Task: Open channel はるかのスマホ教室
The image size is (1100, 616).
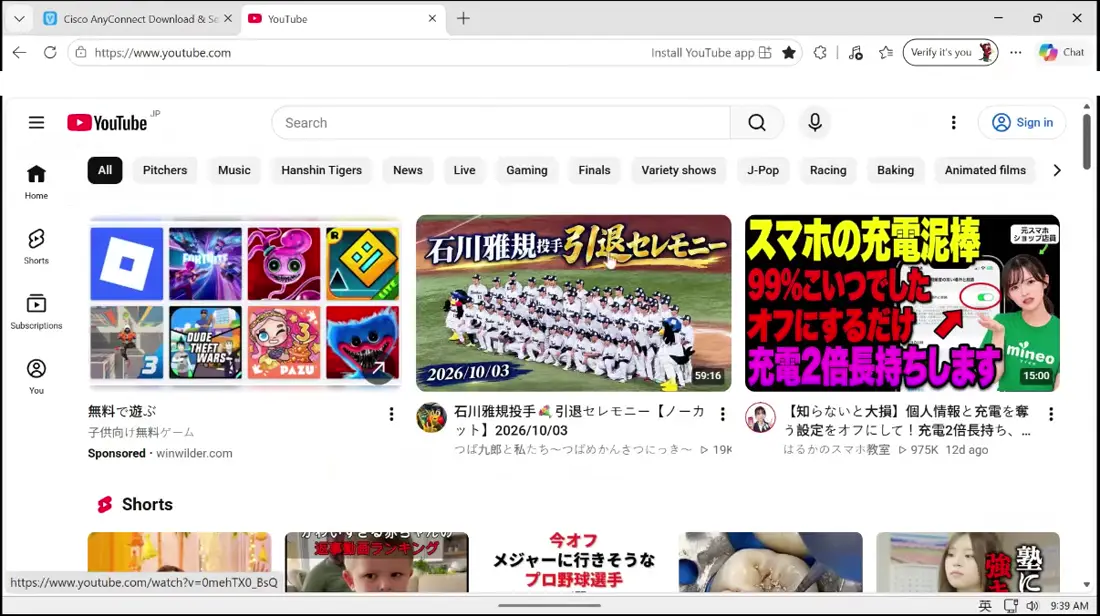Action: pyautogui.click(x=836, y=450)
